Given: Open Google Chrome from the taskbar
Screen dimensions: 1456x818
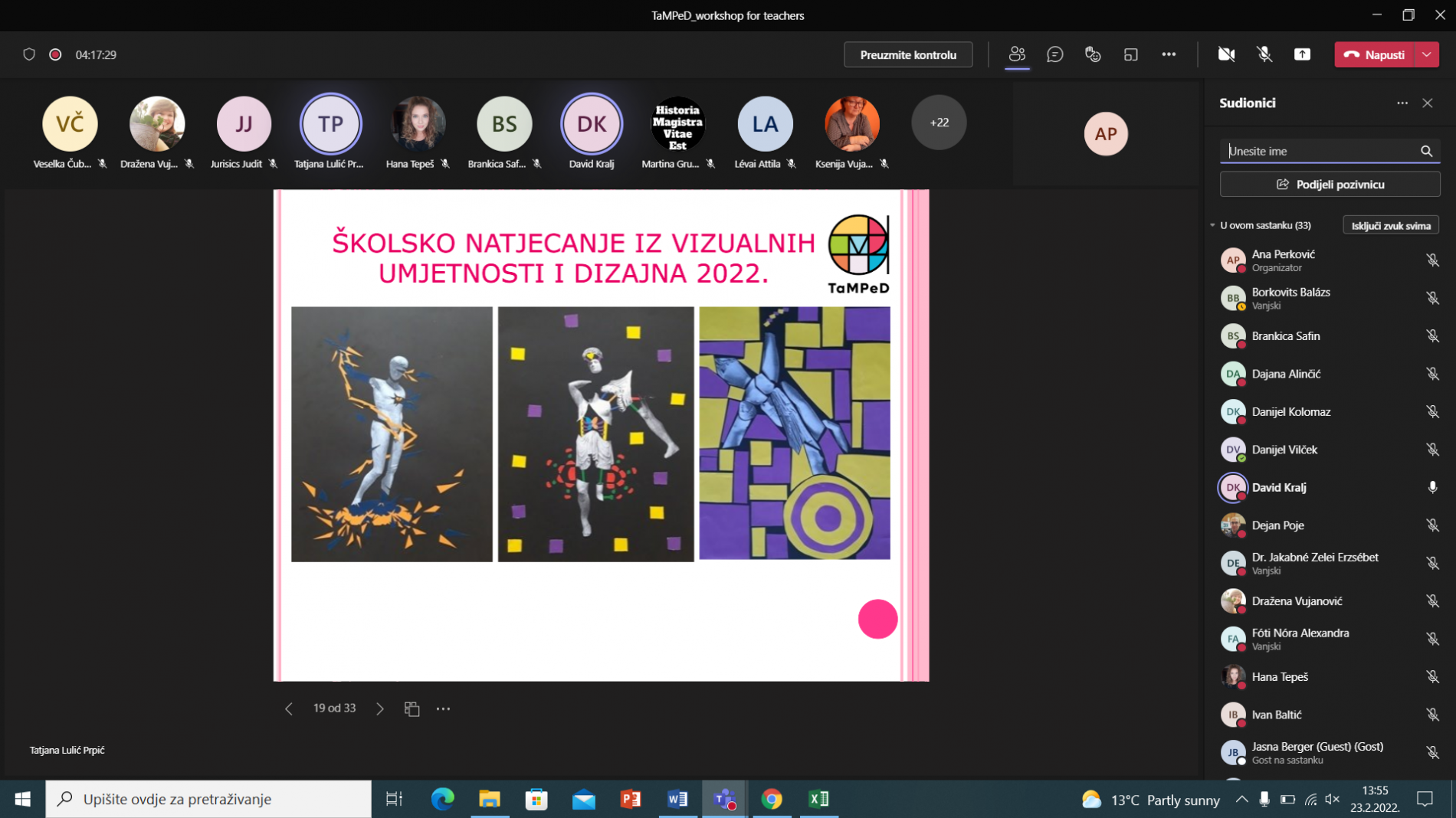Looking at the screenshot, I should click(x=772, y=799).
